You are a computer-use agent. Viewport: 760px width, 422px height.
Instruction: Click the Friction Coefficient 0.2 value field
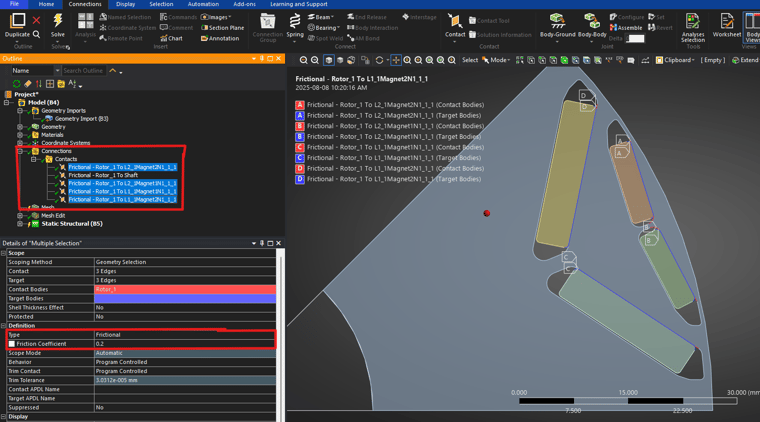point(185,344)
